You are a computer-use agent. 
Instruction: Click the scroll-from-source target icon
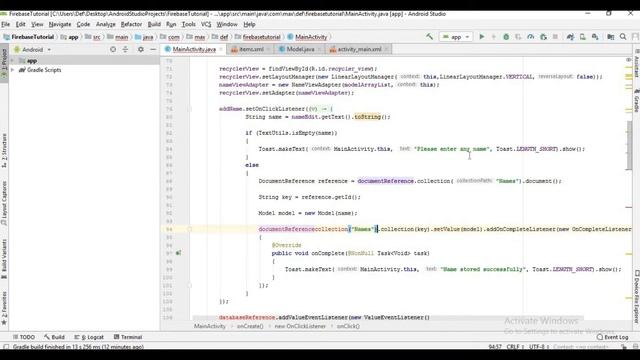point(113,49)
